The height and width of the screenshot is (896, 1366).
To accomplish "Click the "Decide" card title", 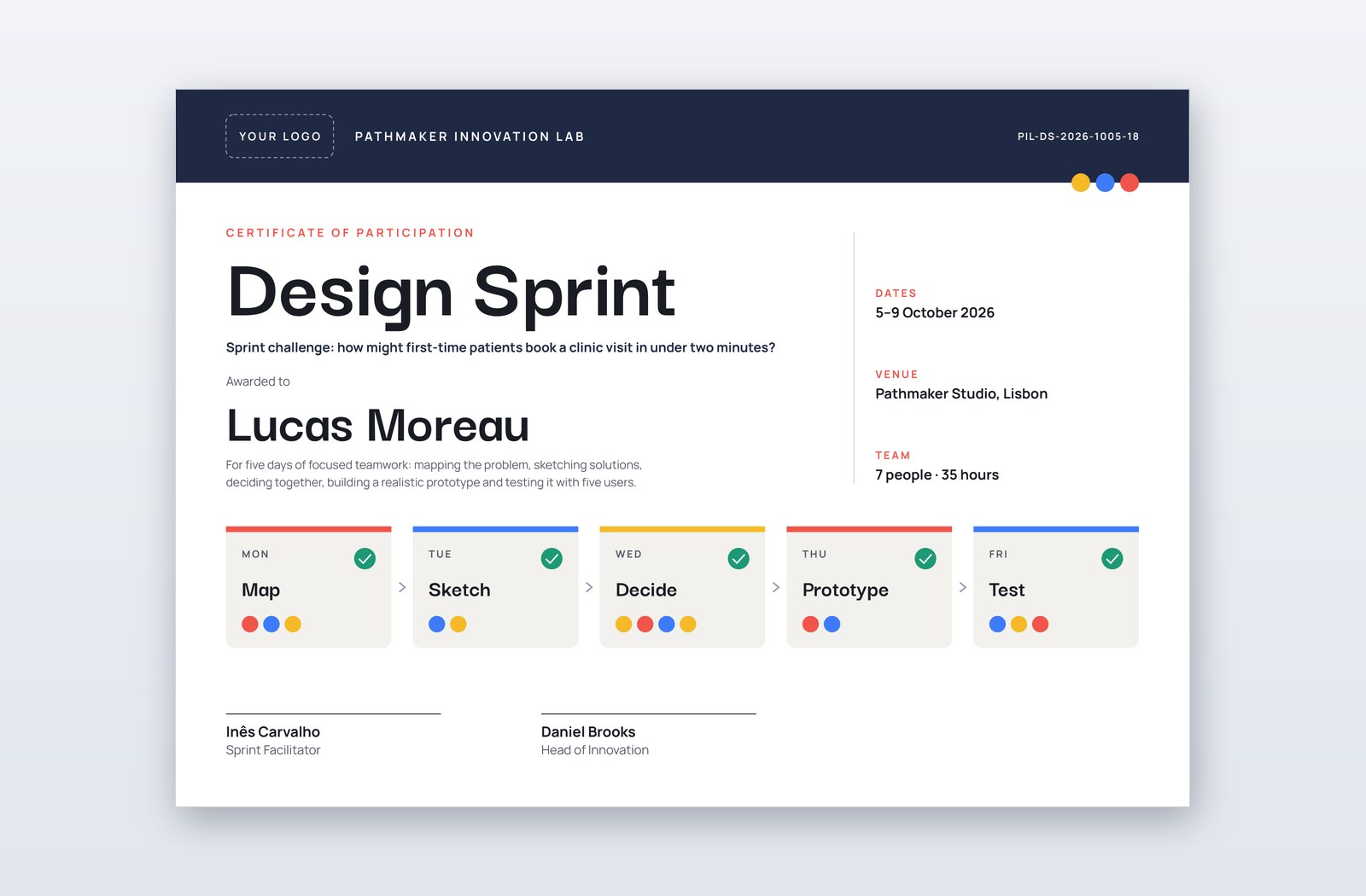I will (x=646, y=590).
